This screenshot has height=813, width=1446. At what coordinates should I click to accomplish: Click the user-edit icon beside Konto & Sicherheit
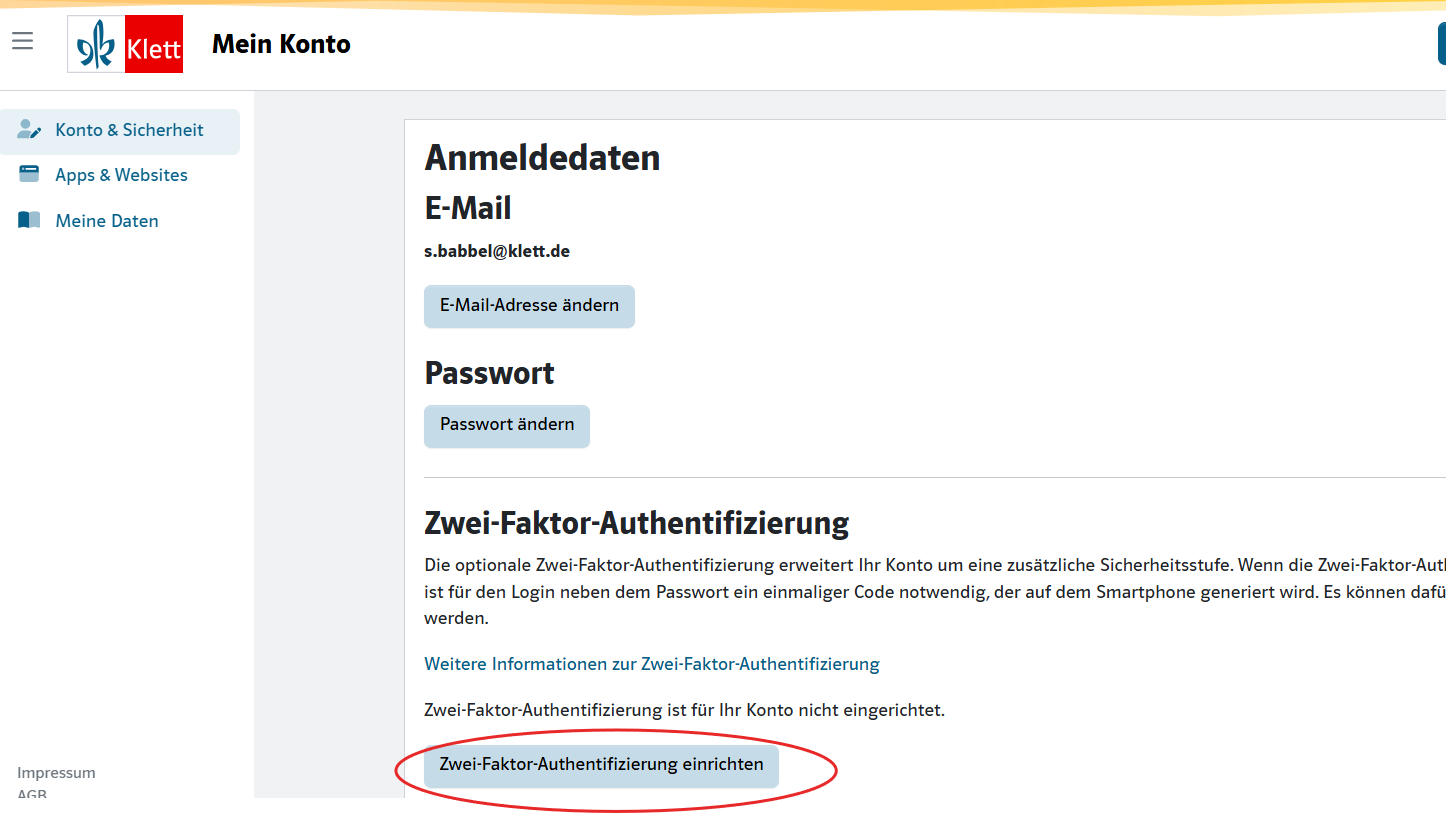(29, 130)
